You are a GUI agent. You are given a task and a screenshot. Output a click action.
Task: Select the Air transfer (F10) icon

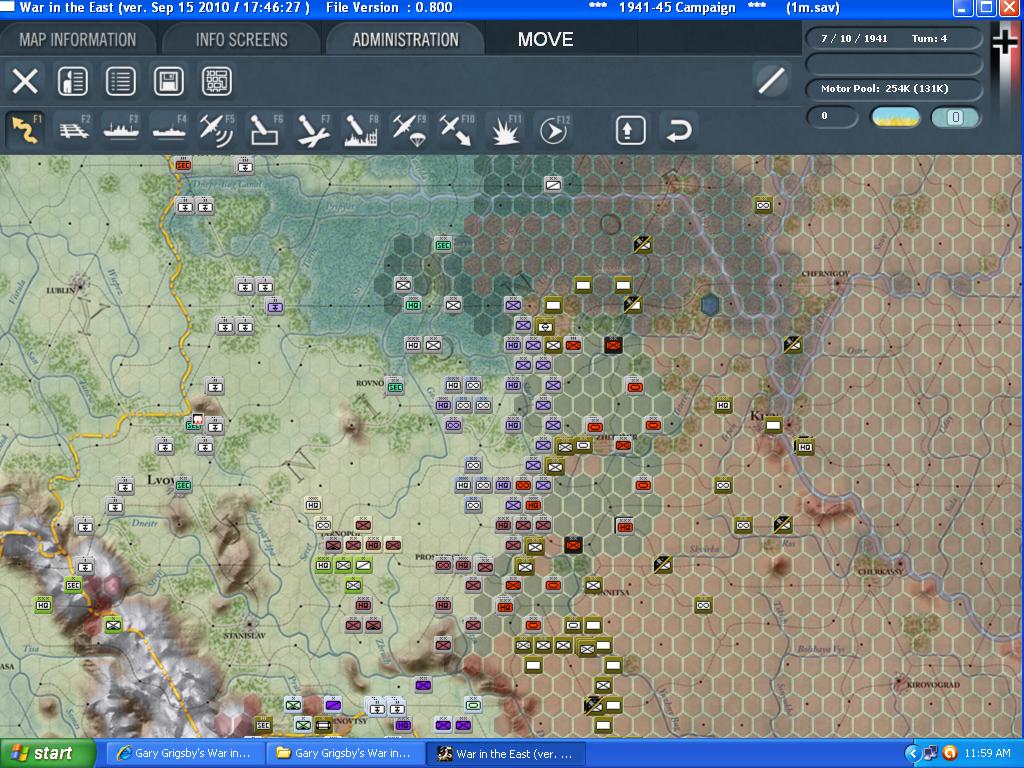coord(456,129)
